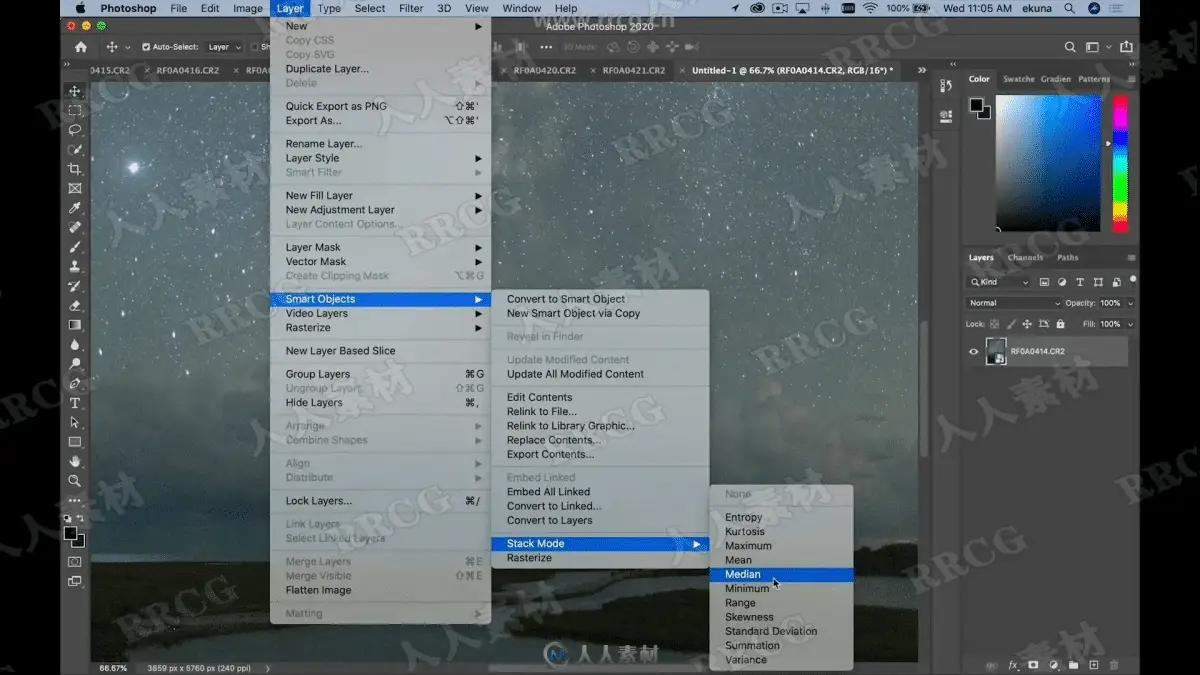Toggle layer filtering on/off switch
Image resolution: width=1200 pixels, height=675 pixels.
(1132, 281)
